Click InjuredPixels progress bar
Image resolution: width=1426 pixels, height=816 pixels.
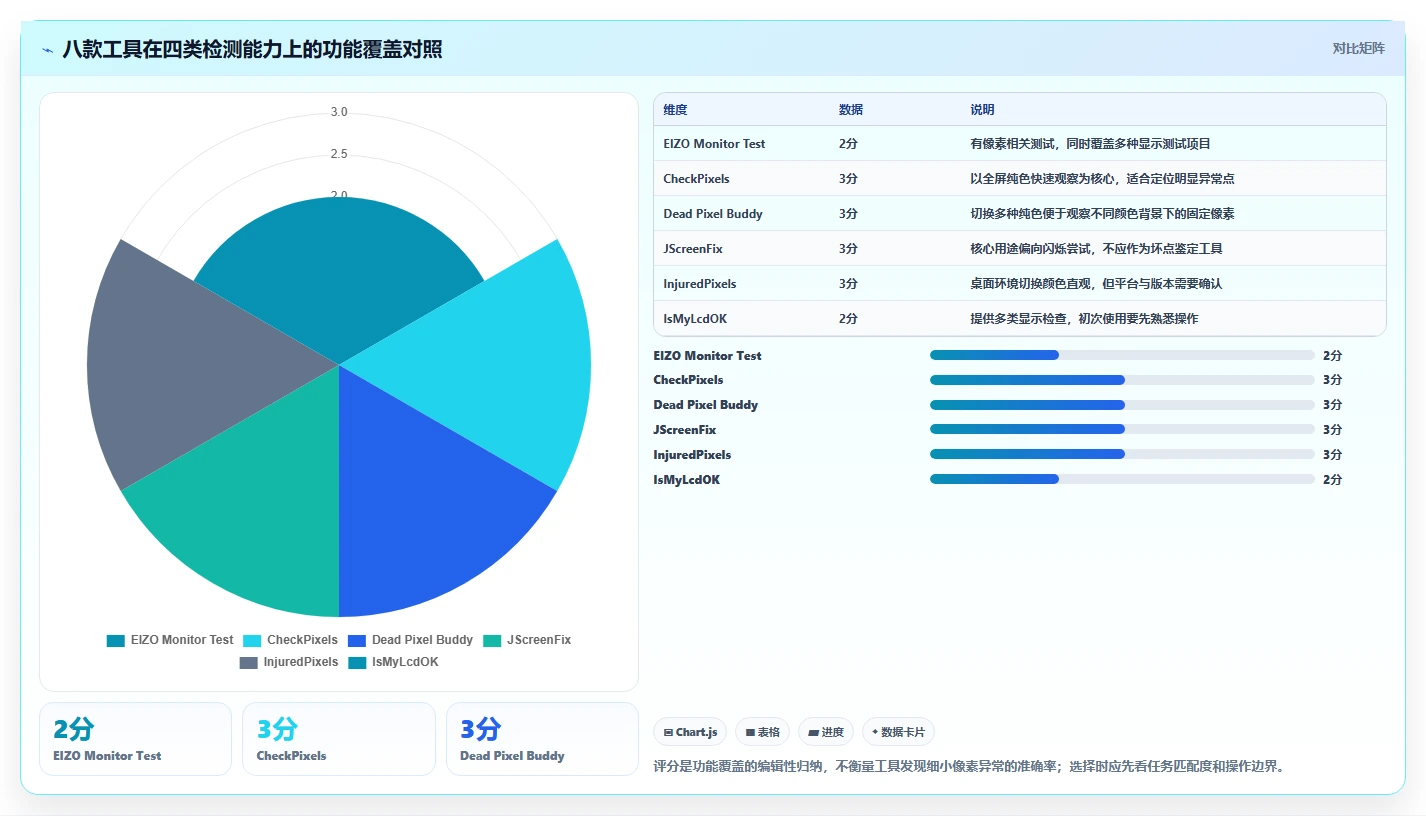pyautogui.click(x=1122, y=454)
